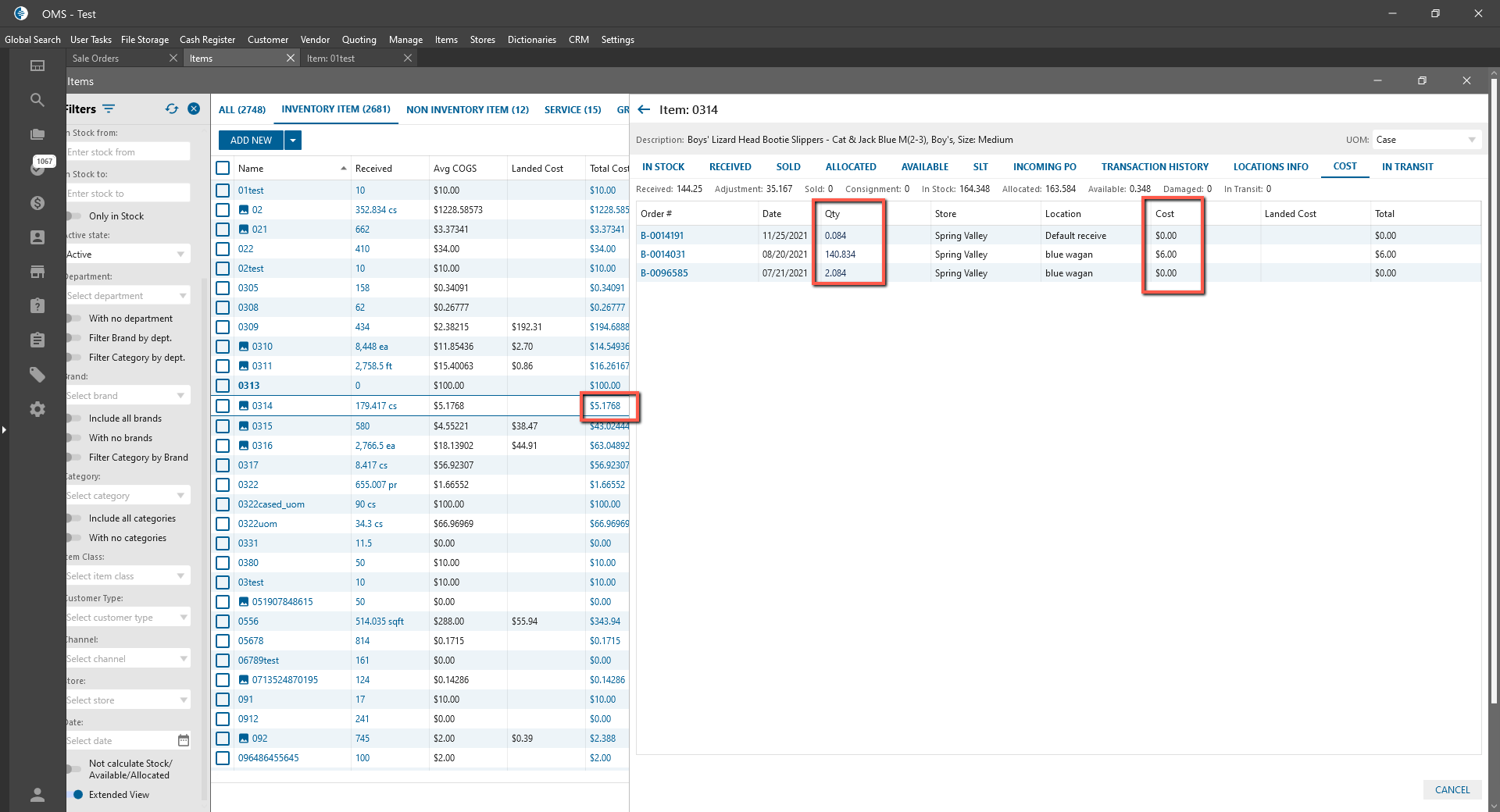
Task: Open the search icon in the left sidebar
Action: (37, 100)
